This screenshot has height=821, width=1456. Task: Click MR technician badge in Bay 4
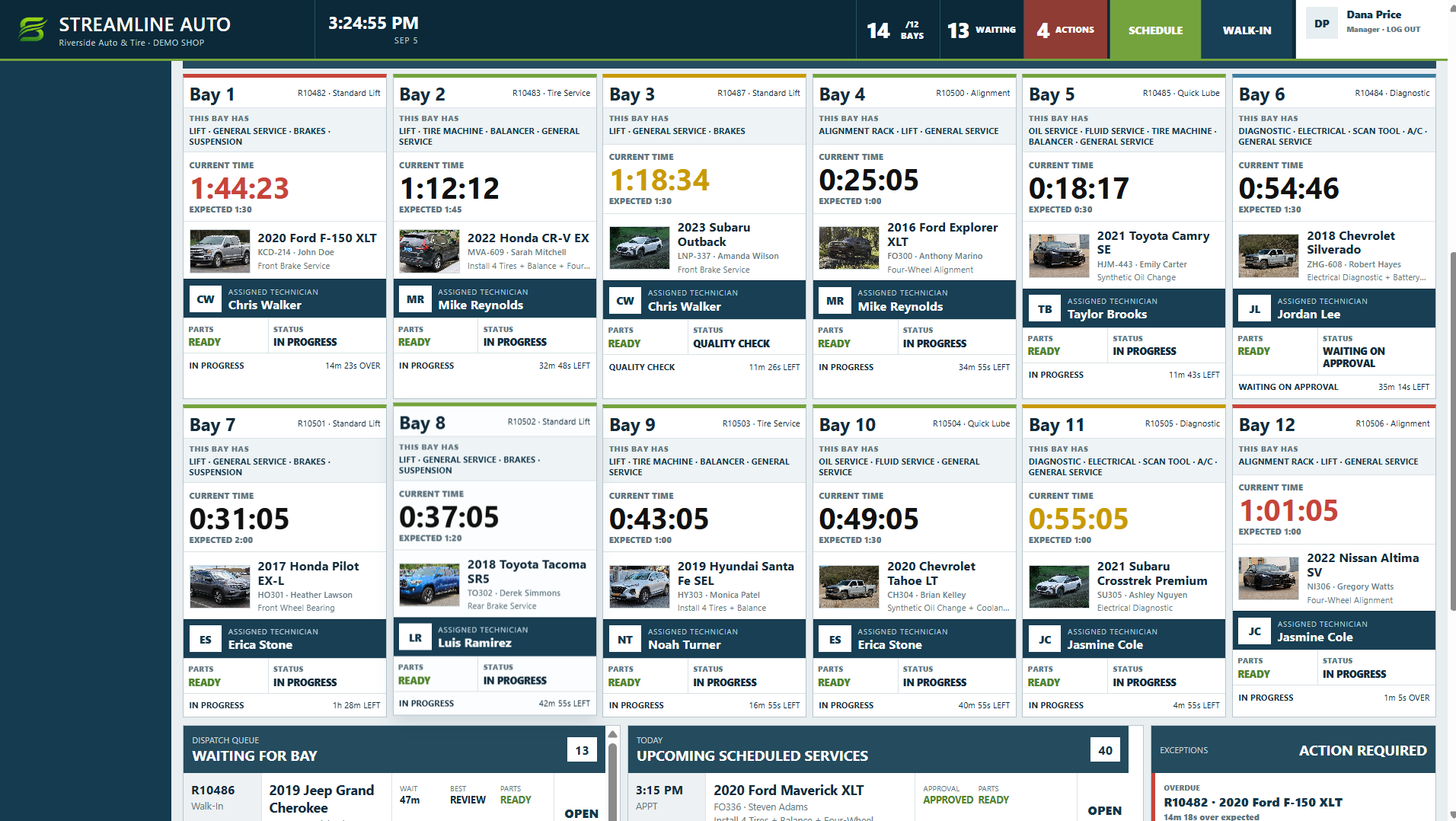coord(835,300)
